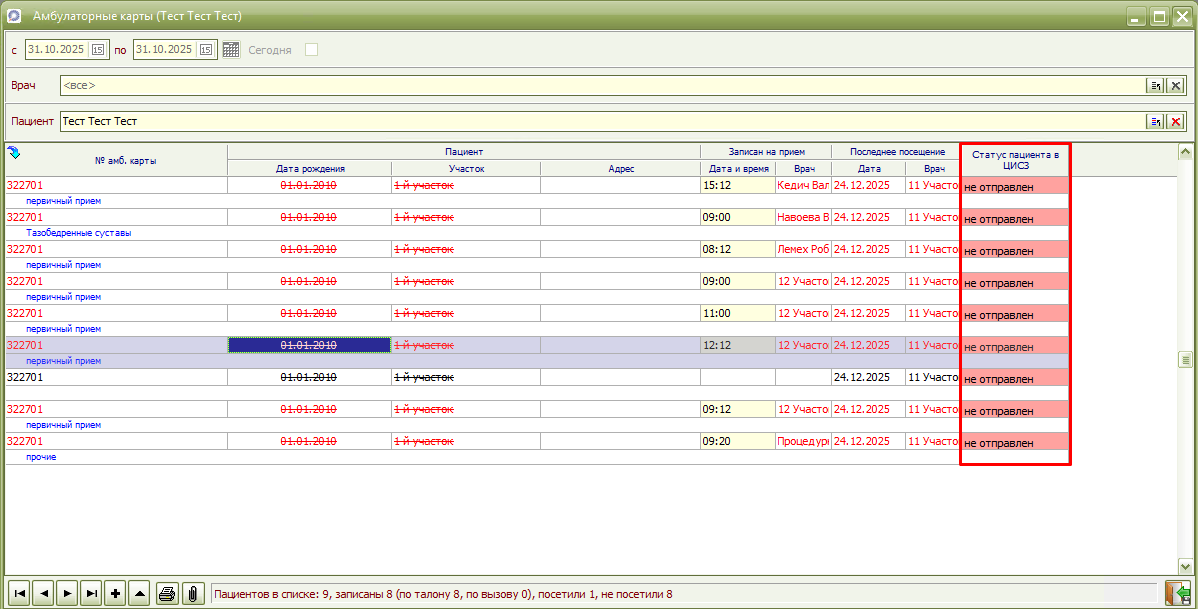This screenshot has height=609, width=1198.
Task: Jump to the first record in list
Action: [19, 594]
